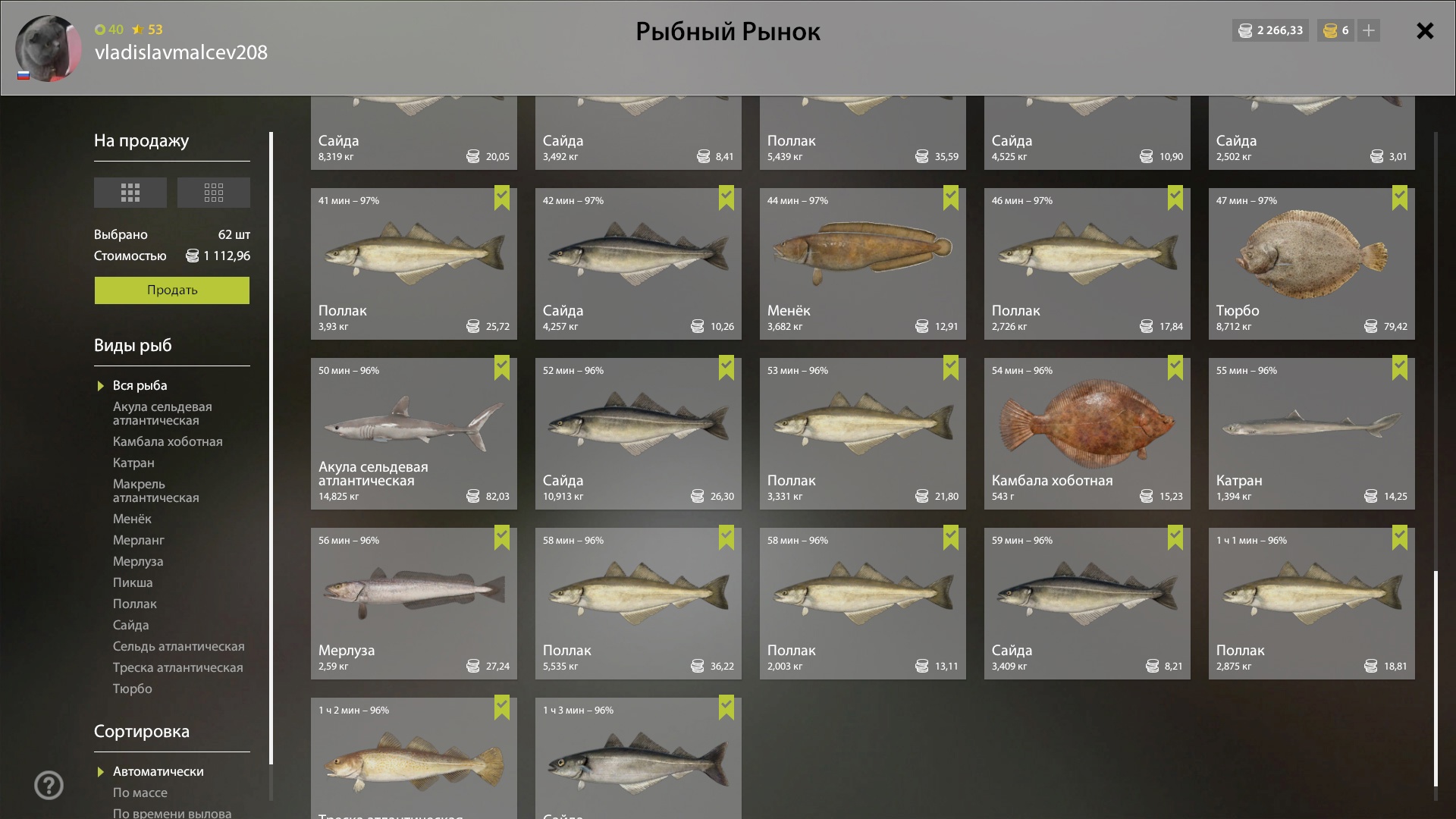The height and width of the screenshot is (819, 1456).
Task: Click the gold coins balance icon
Action: tap(1329, 30)
